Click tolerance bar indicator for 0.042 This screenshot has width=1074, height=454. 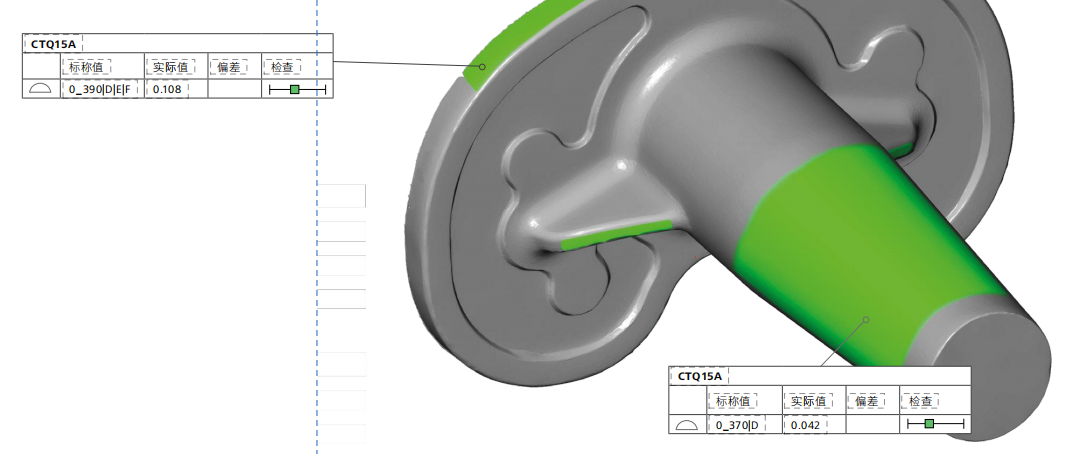[x=935, y=425]
